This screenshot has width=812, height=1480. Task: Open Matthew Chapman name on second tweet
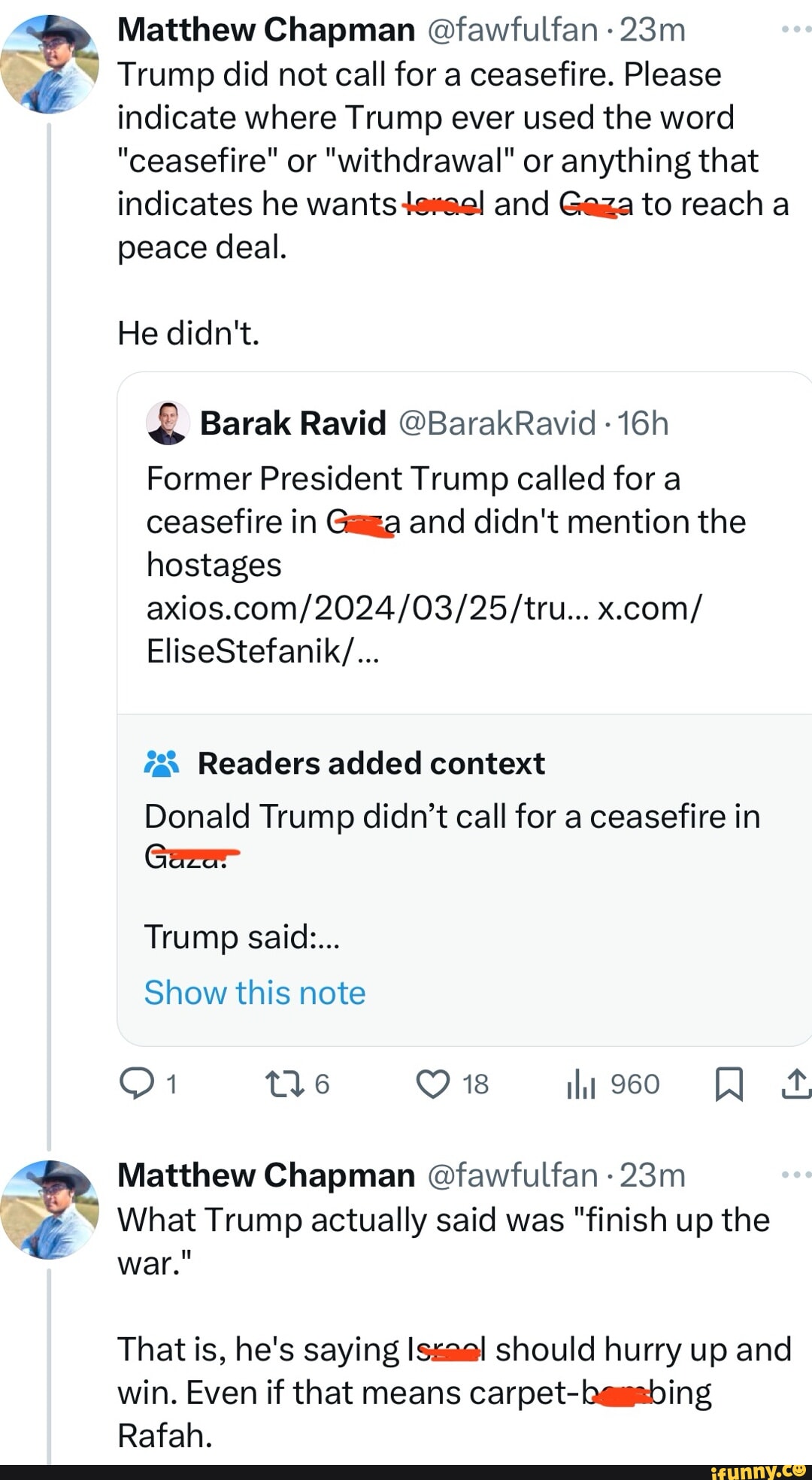point(266,1175)
